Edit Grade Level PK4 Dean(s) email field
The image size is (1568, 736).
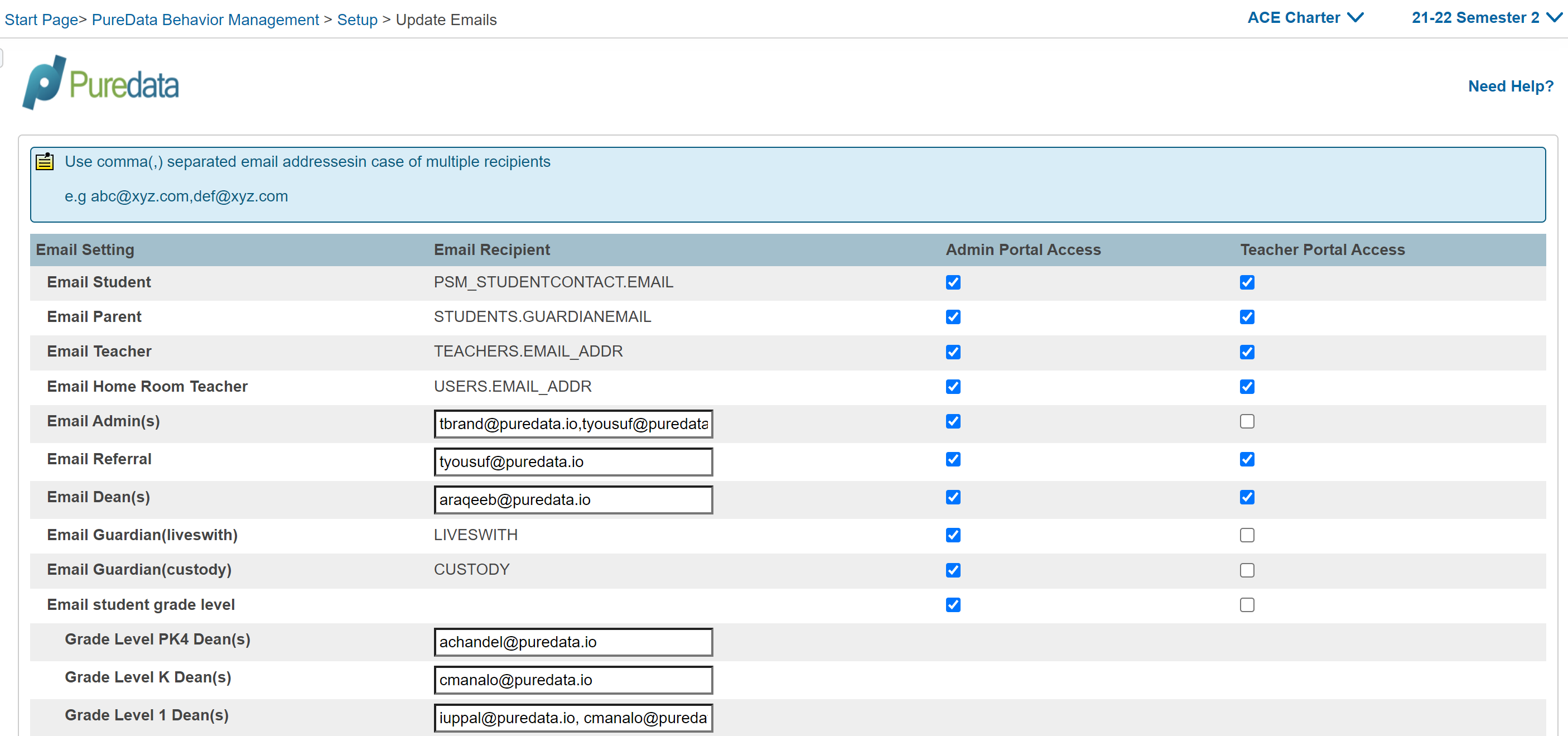point(573,642)
